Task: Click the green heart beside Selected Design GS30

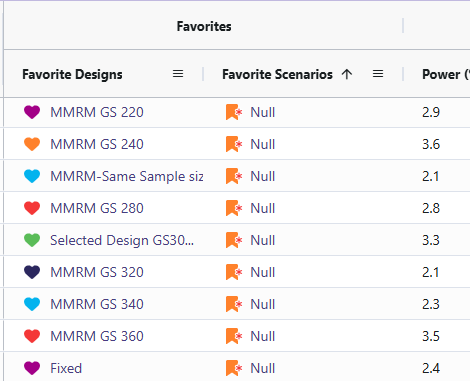Action: click(32, 240)
